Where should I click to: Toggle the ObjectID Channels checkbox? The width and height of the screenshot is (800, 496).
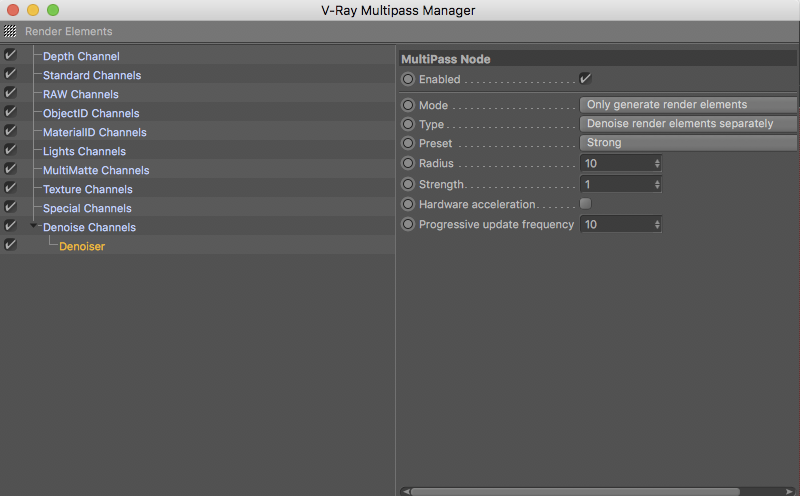point(10,111)
